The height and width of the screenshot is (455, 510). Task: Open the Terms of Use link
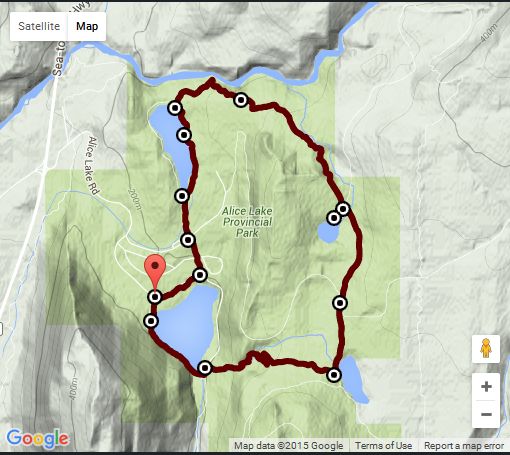(384, 446)
